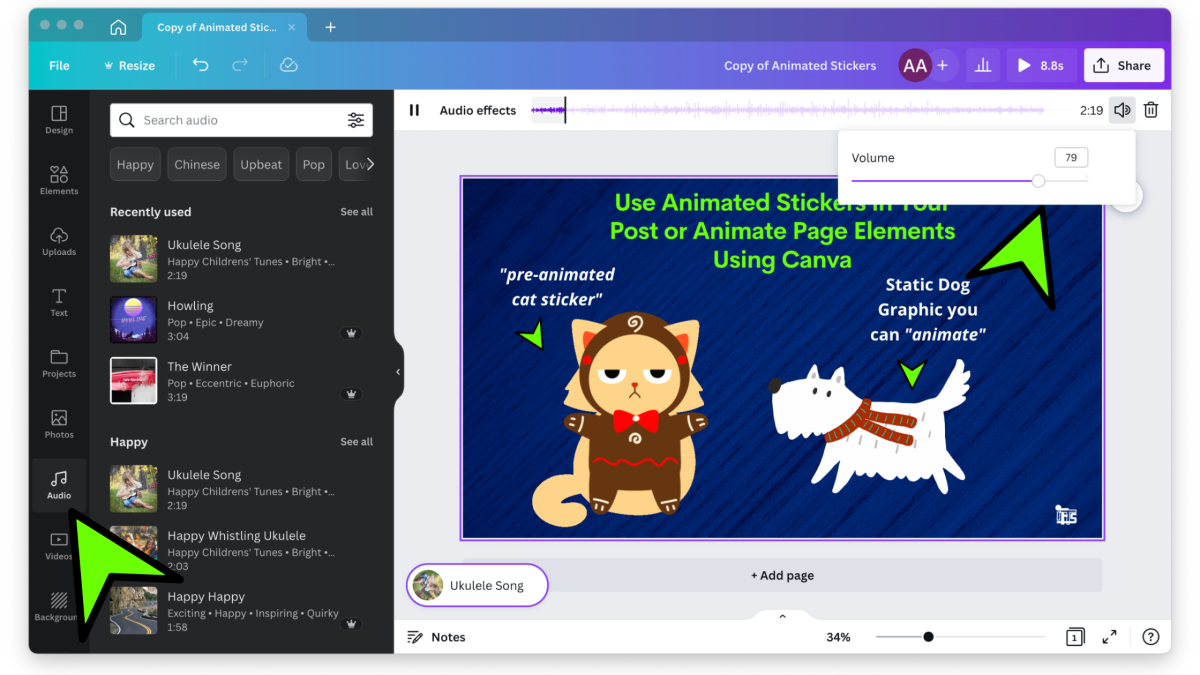
Task: Click the undo arrow icon
Action: (200, 65)
